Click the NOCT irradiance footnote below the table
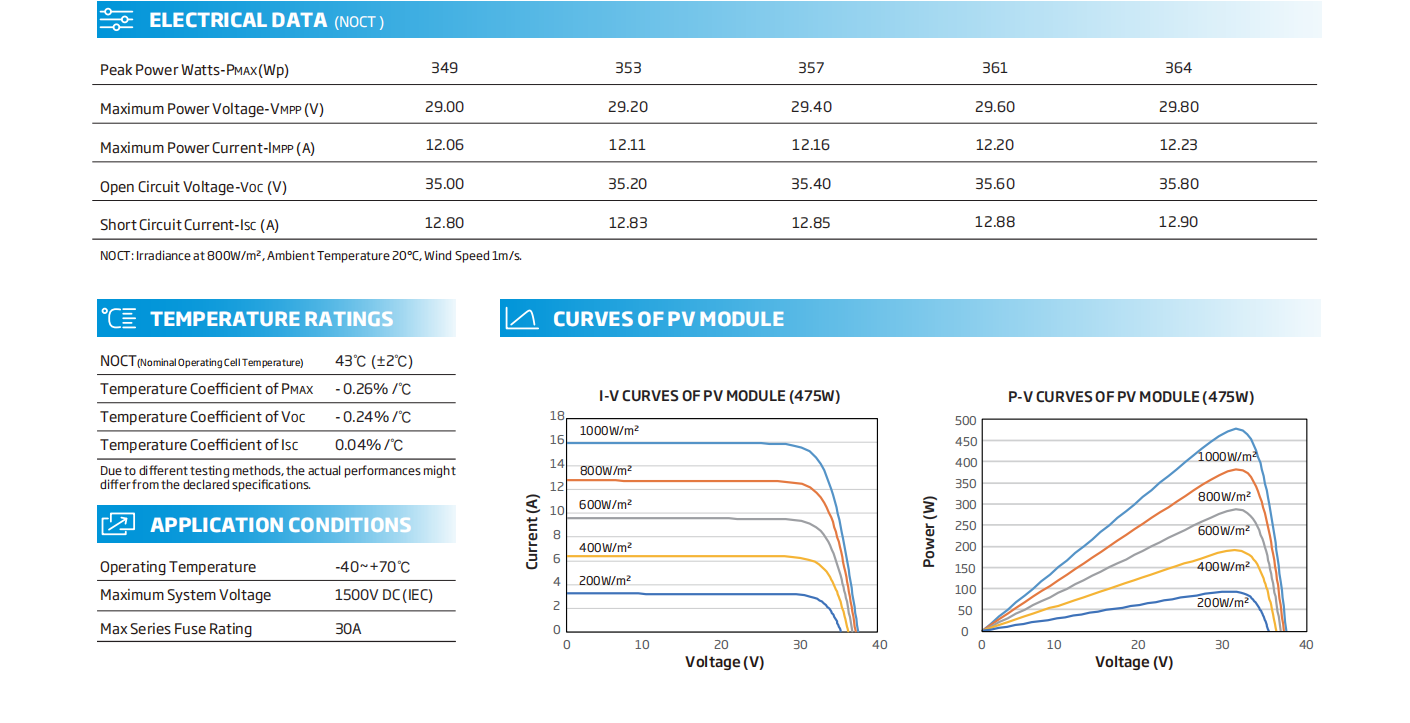This screenshot has height=723, width=1410. 311,256
